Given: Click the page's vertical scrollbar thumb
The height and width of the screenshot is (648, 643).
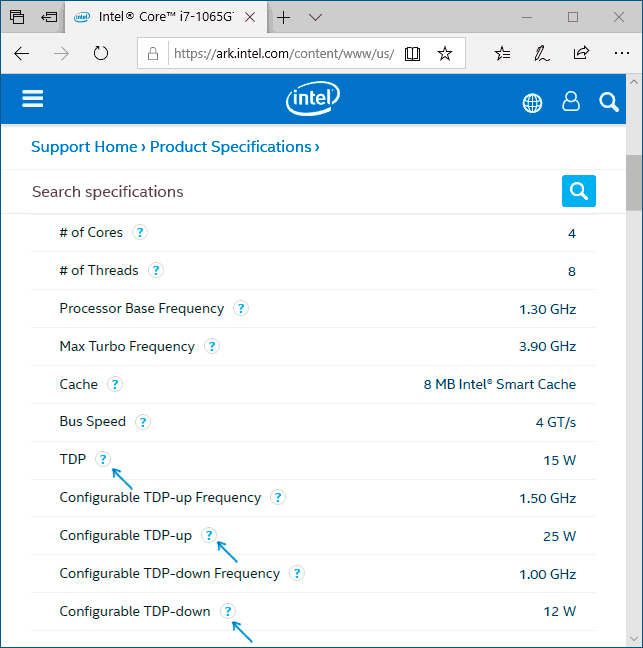Looking at the screenshot, I should (634, 183).
